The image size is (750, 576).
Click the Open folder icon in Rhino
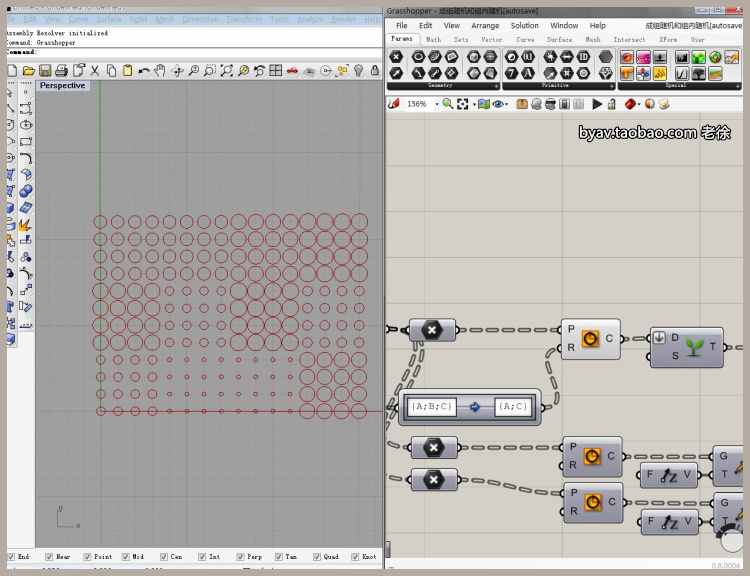click(x=29, y=71)
